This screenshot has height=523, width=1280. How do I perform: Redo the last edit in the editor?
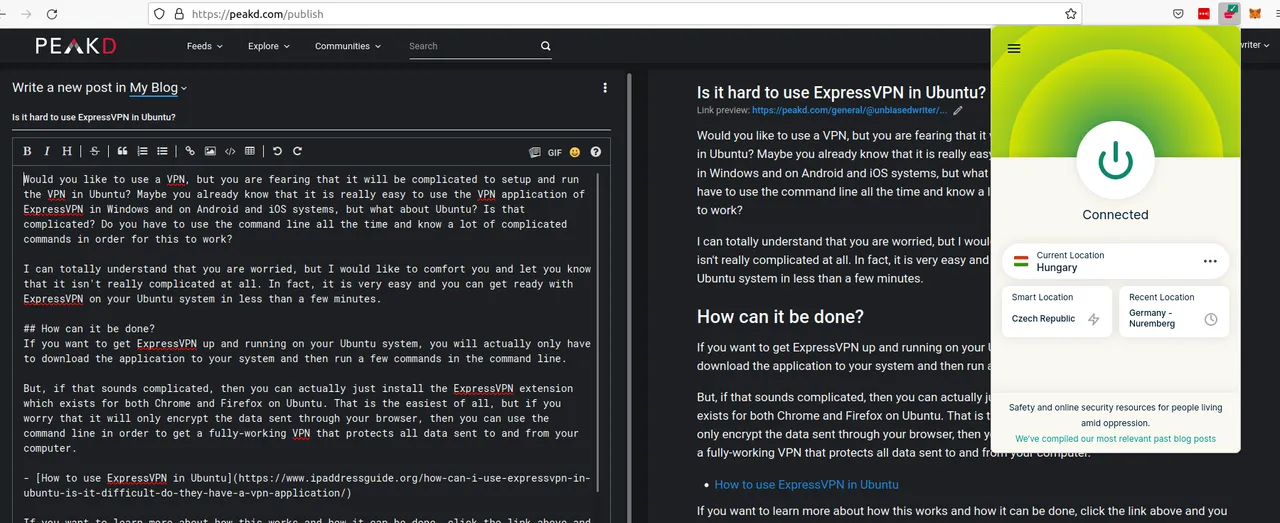(x=297, y=152)
